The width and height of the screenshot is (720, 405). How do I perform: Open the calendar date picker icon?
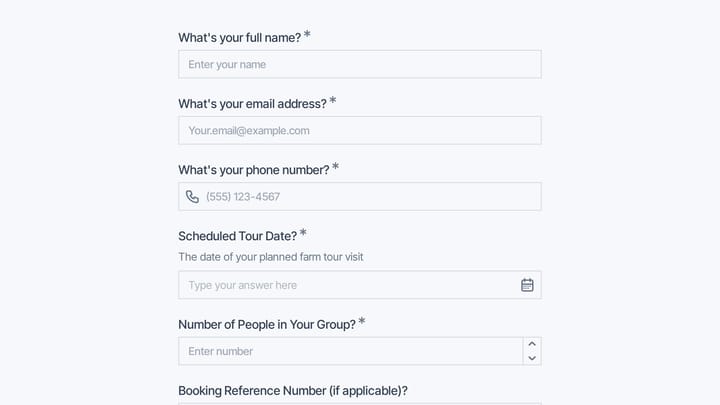[x=527, y=285]
